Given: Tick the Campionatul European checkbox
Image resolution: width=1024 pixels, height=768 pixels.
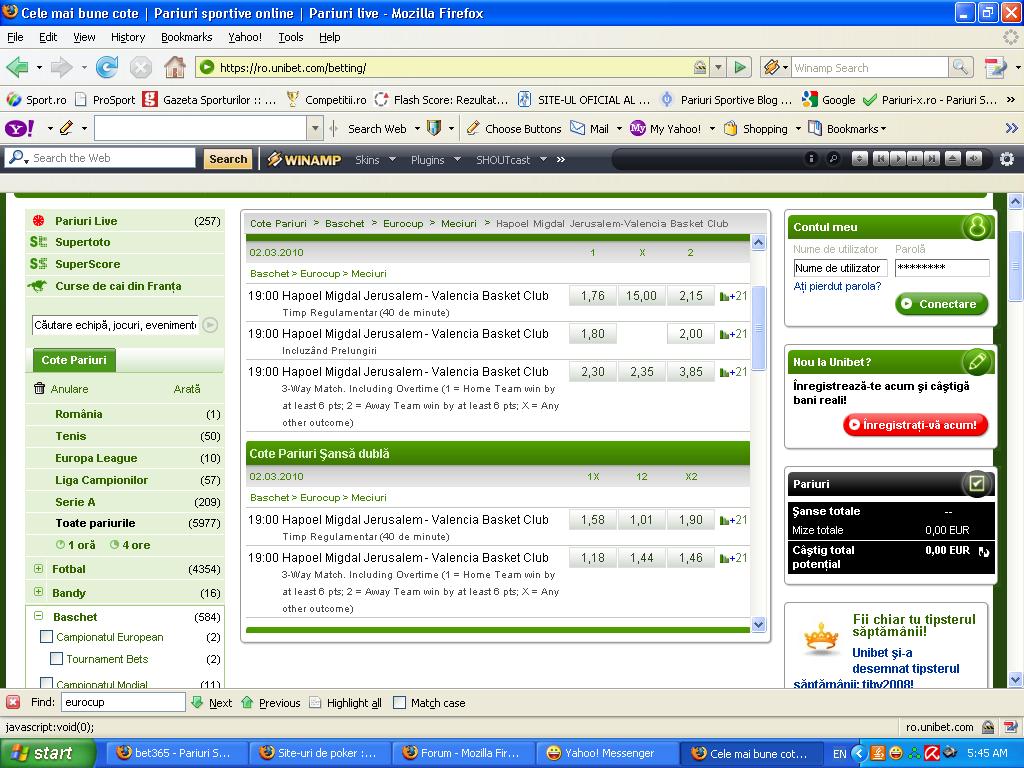Looking at the screenshot, I should pos(46,636).
